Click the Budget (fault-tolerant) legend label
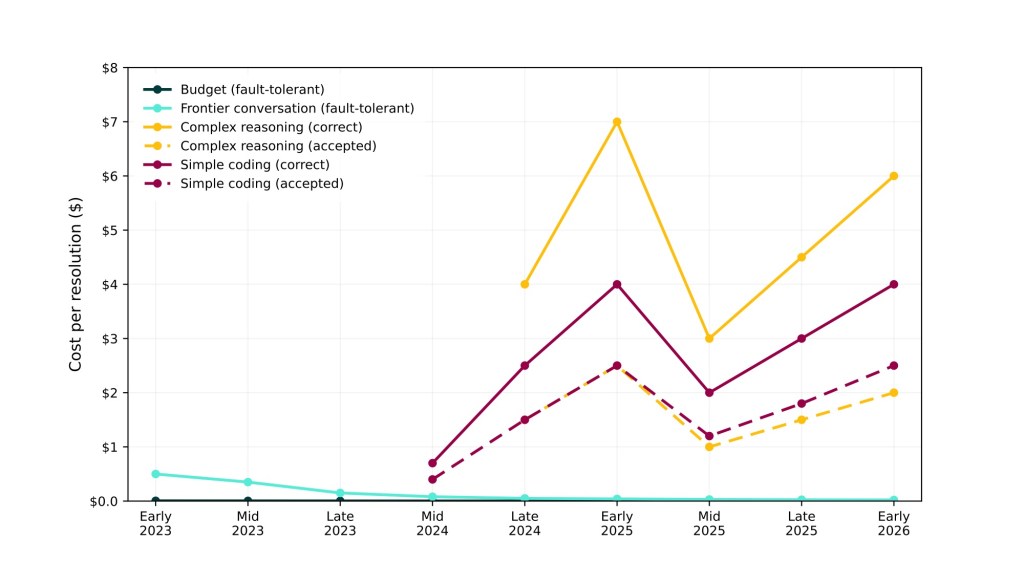This screenshot has width=1024, height=563. tap(252, 89)
